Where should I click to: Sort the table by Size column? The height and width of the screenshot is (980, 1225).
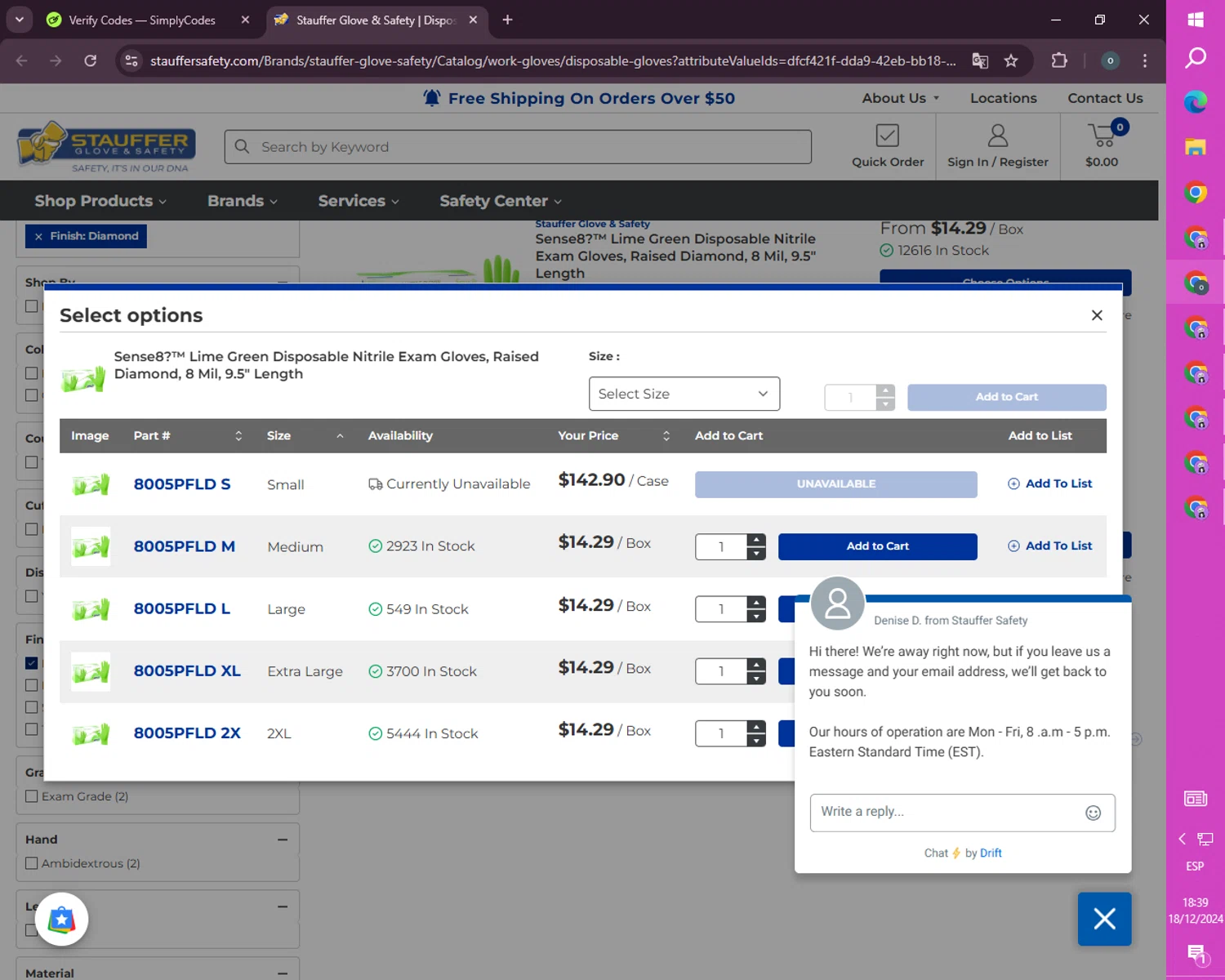[x=340, y=436]
